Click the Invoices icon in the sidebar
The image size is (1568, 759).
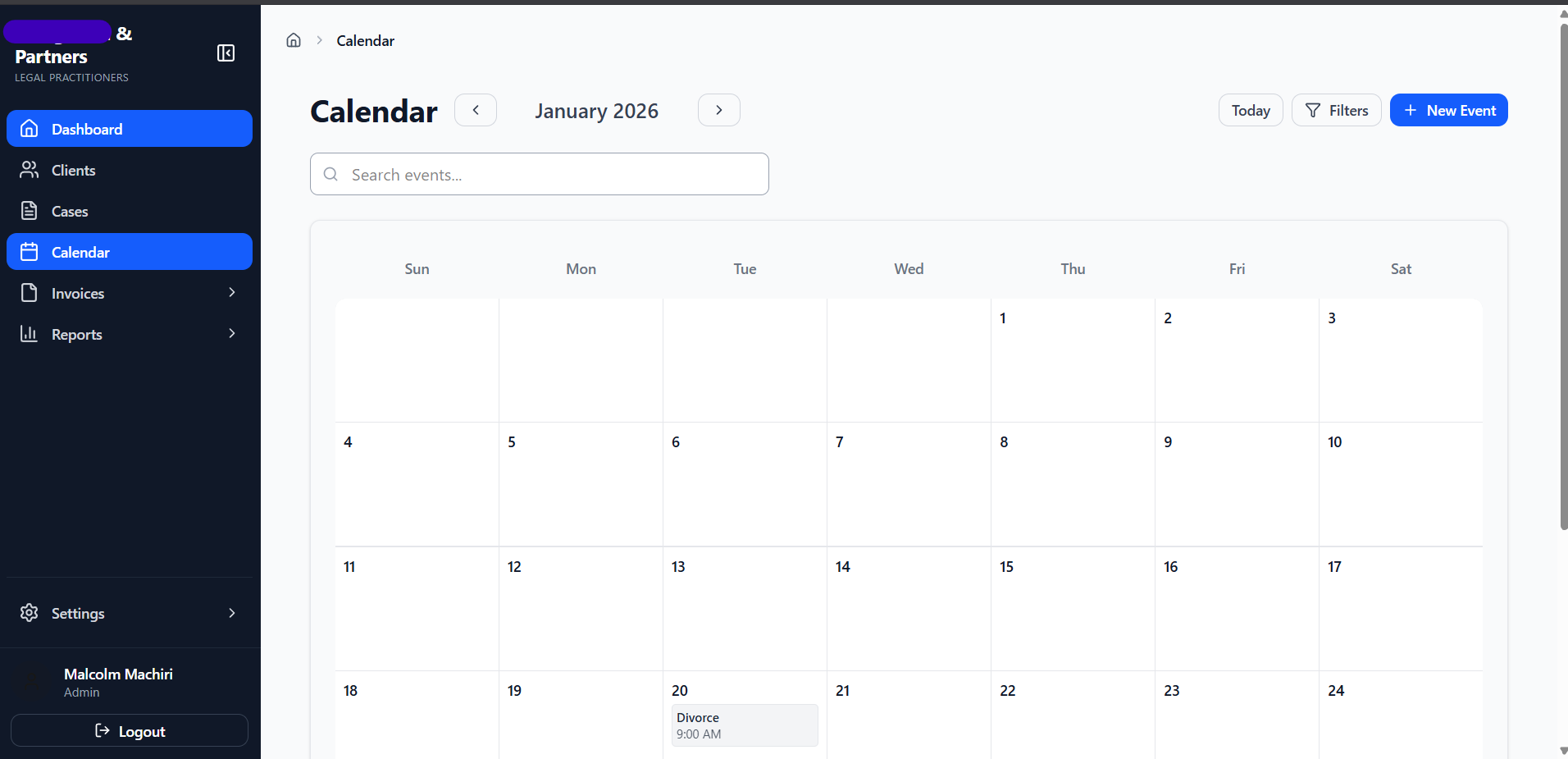click(x=30, y=292)
